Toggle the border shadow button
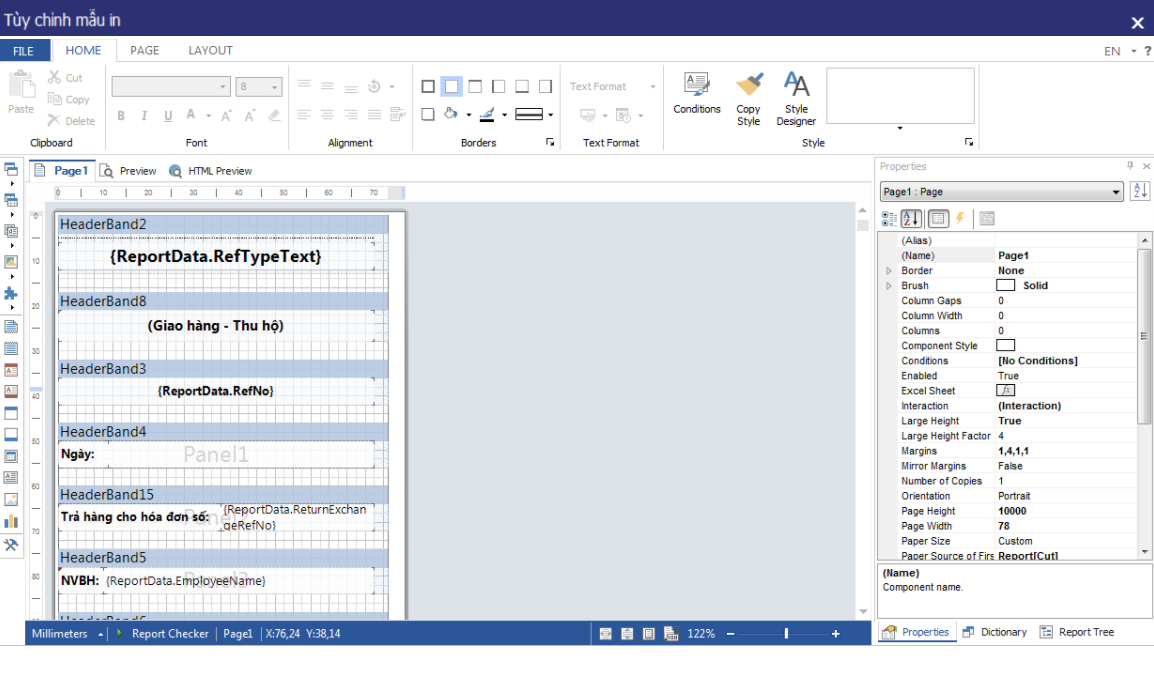The width and height of the screenshot is (1154, 677). pyautogui.click(x=428, y=114)
